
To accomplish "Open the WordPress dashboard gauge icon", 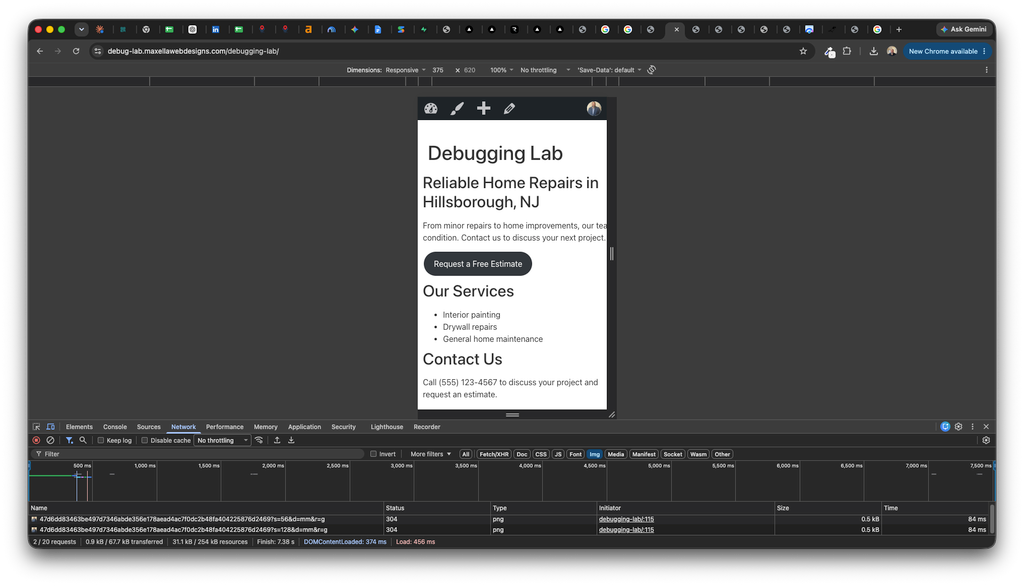I will tap(431, 108).
